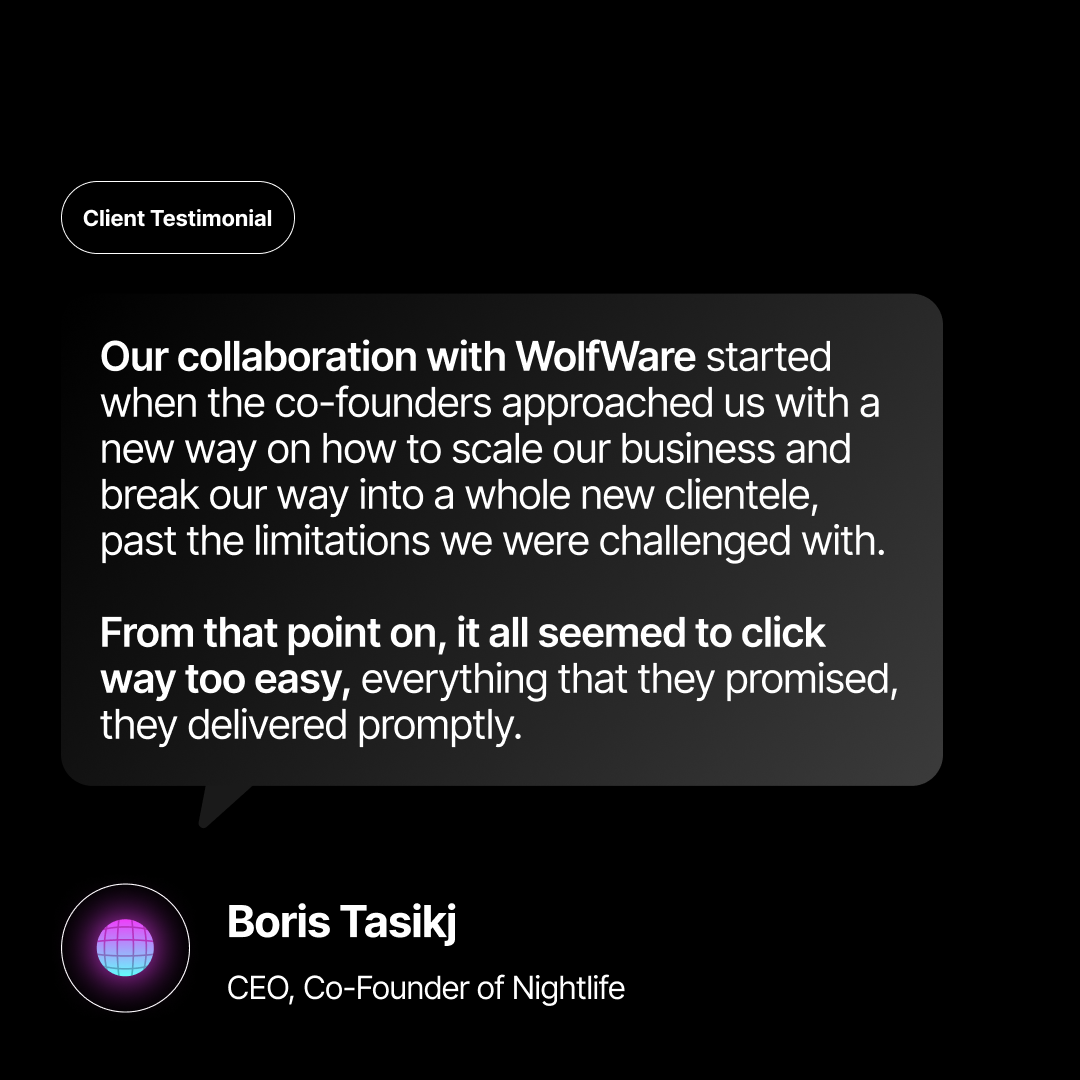Click the final line 'they delivered promptly.'
Viewport: 1080px width, 1080px height.
pyautogui.click(x=311, y=726)
